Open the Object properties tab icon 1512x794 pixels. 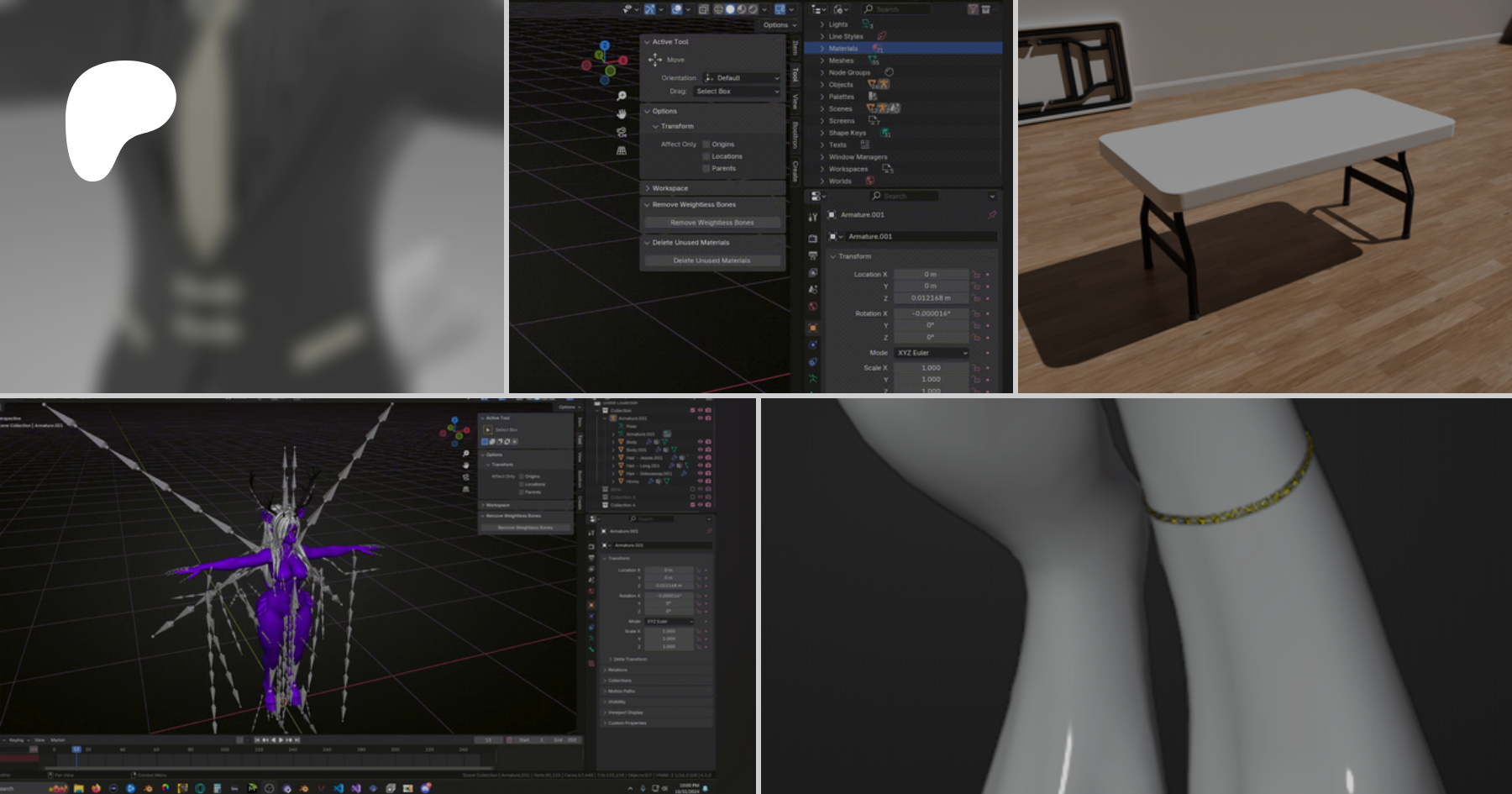click(812, 328)
